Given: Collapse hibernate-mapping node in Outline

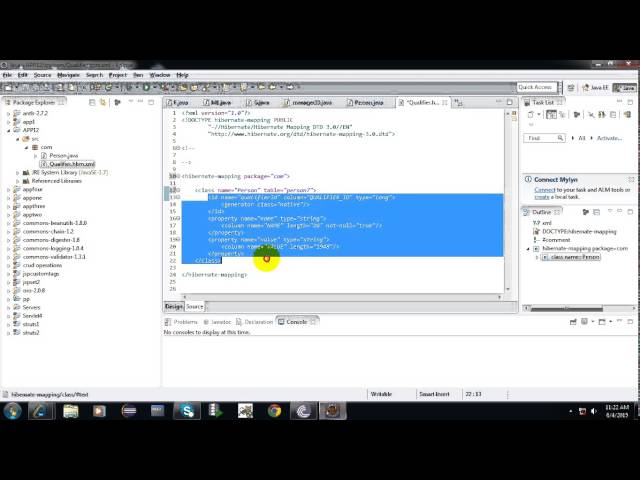Looking at the screenshot, I should pyautogui.click(x=528, y=249).
